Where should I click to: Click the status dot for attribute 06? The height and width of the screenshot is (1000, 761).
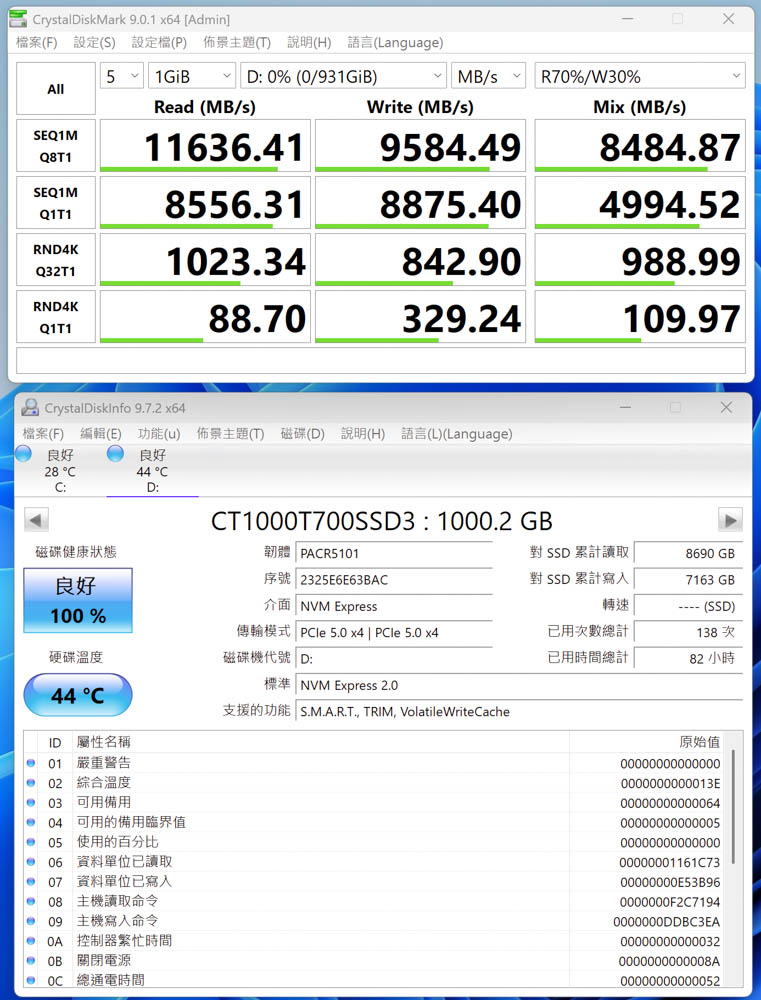[31, 862]
